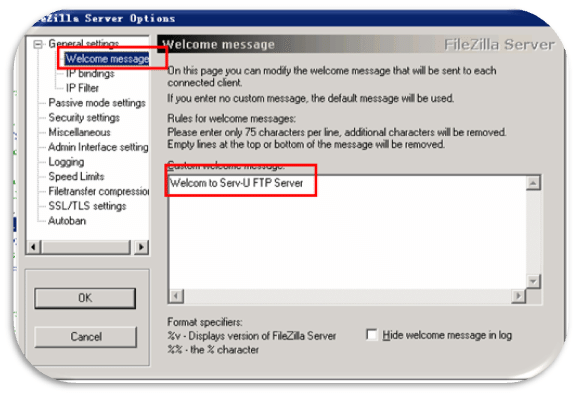Open Security settings page
Viewport: 577px width, 397px height.
(84, 117)
